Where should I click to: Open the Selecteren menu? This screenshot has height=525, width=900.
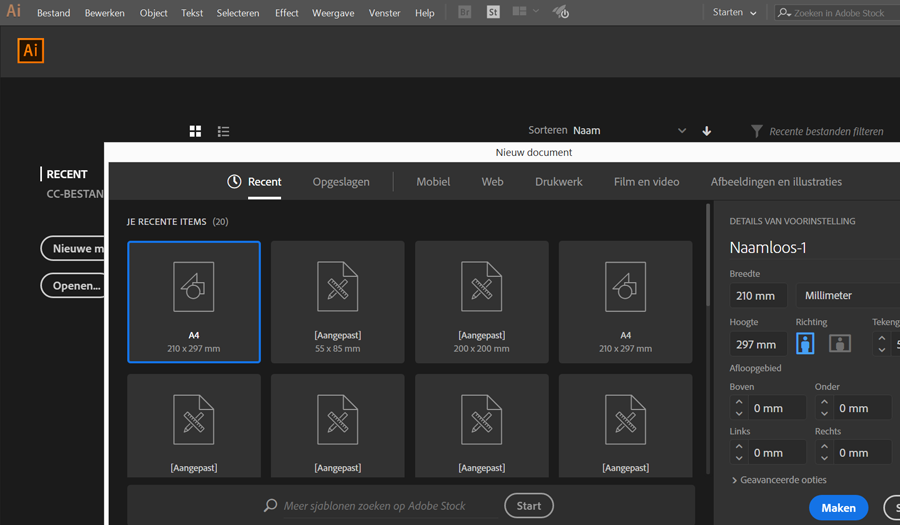238,13
